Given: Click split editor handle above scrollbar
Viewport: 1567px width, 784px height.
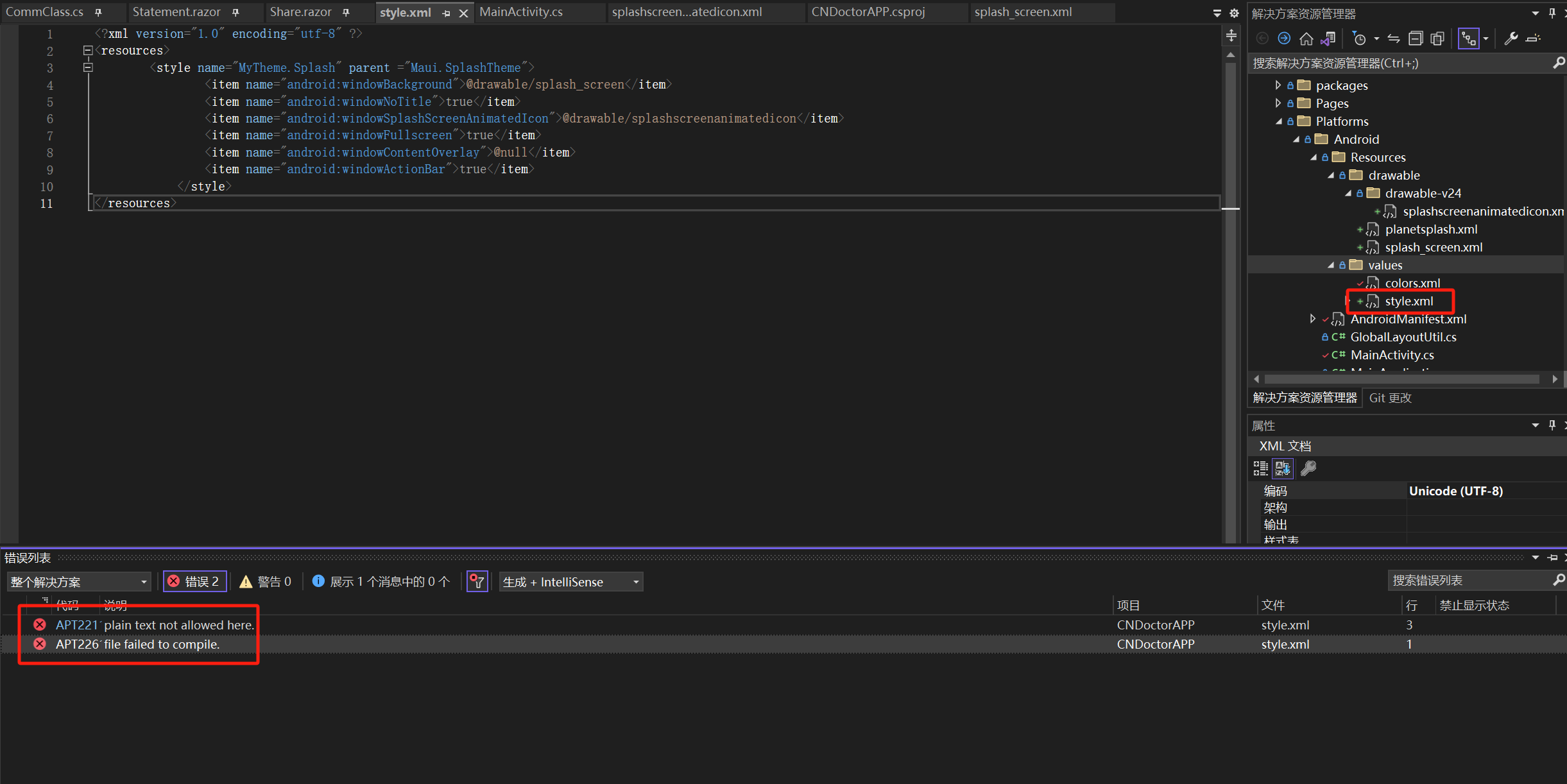Looking at the screenshot, I should 1231,35.
